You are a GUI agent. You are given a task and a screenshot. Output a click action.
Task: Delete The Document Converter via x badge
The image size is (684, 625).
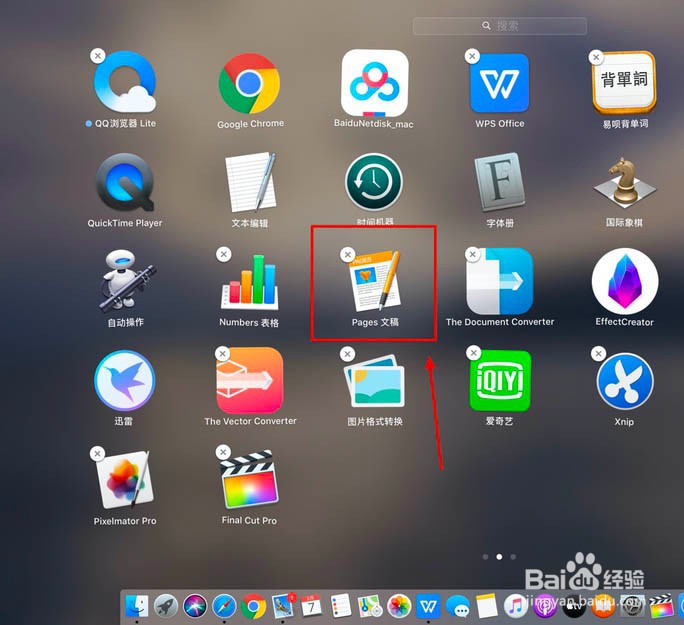click(472, 254)
